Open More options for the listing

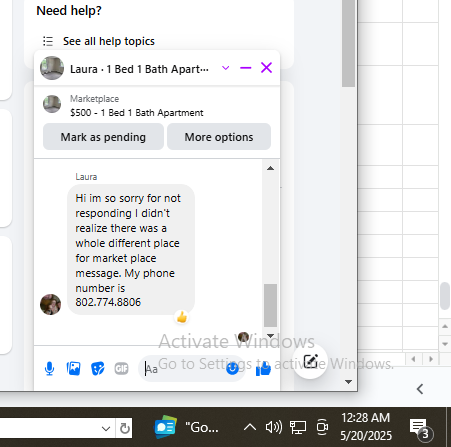point(219,137)
